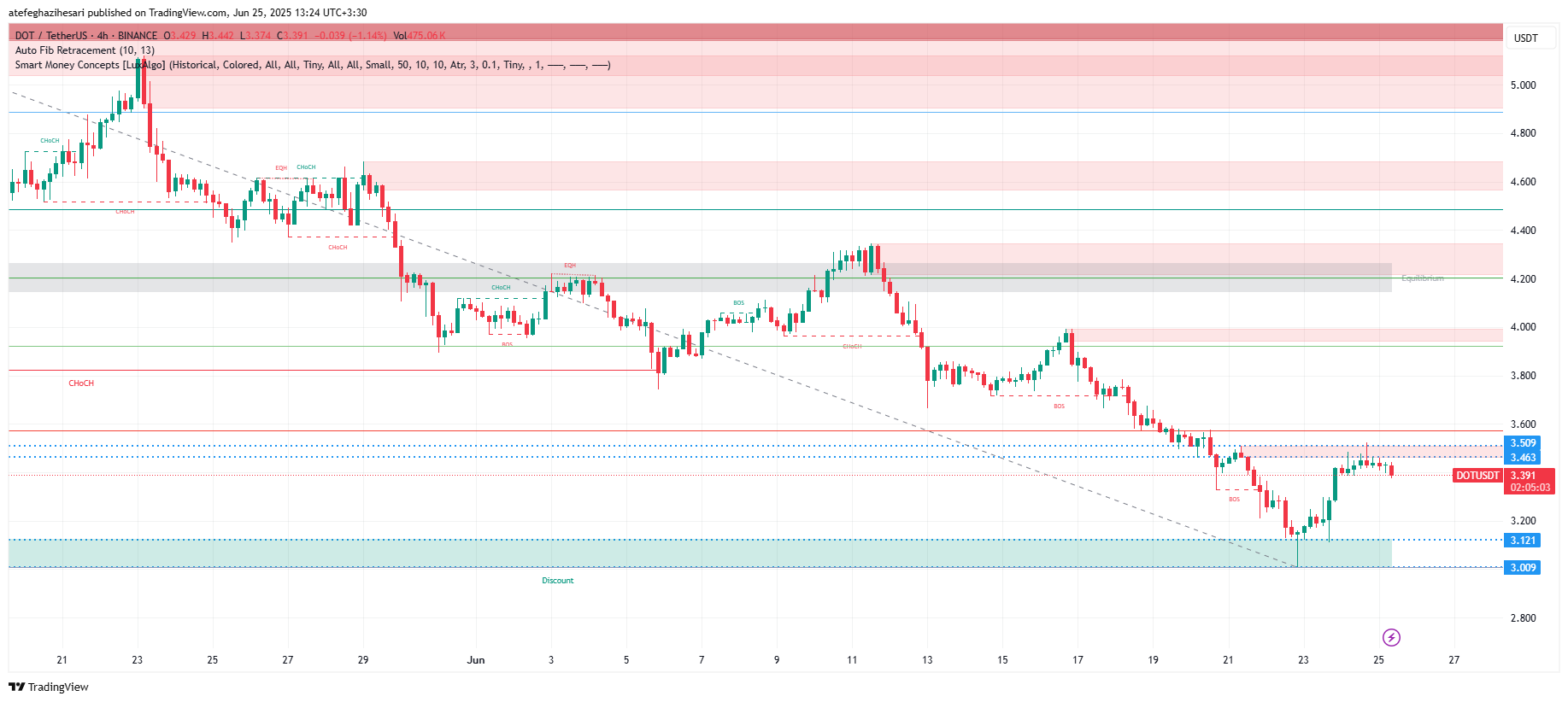Click the 17 date label on time axis

(x=1078, y=660)
